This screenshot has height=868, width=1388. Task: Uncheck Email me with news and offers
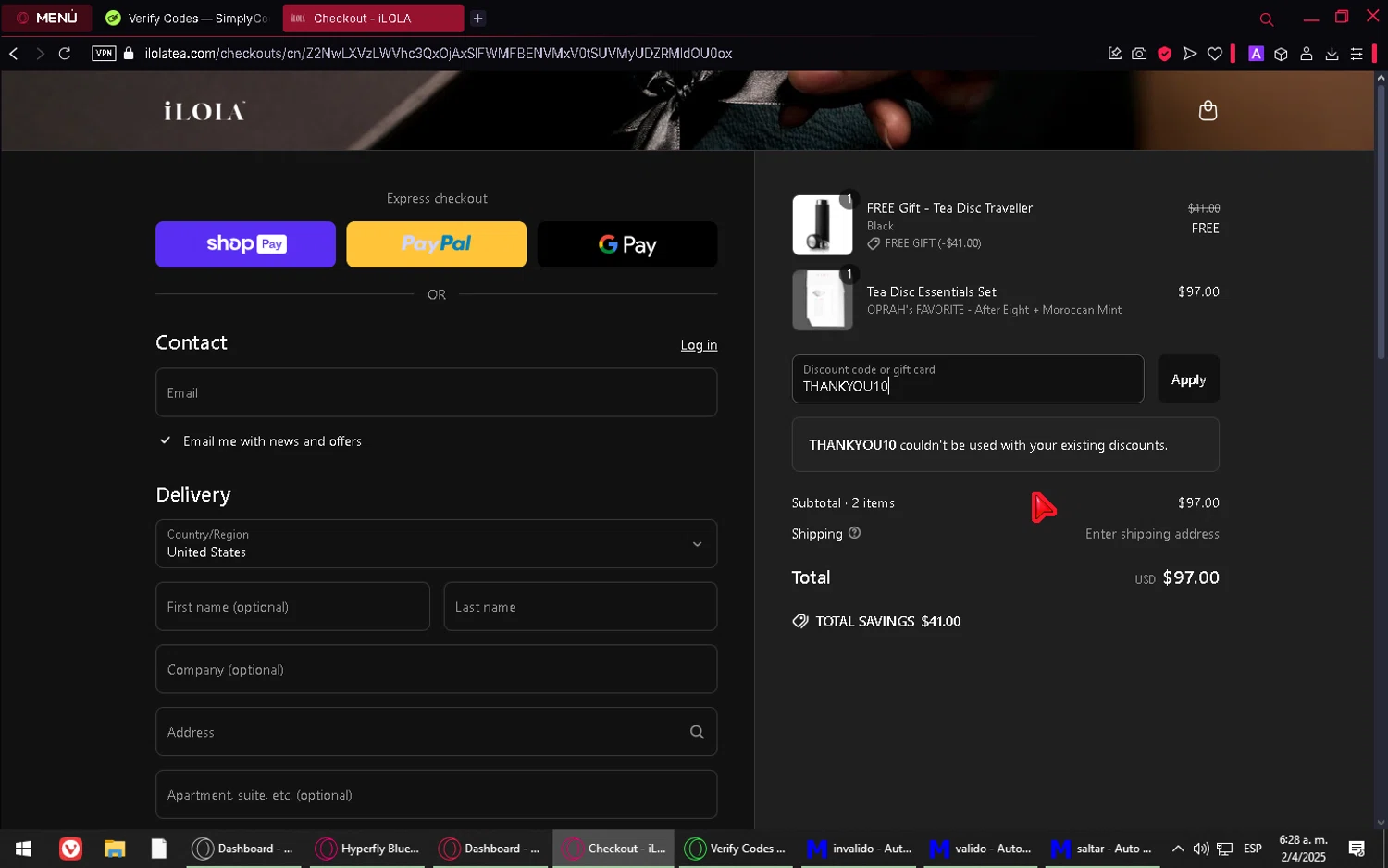166,441
